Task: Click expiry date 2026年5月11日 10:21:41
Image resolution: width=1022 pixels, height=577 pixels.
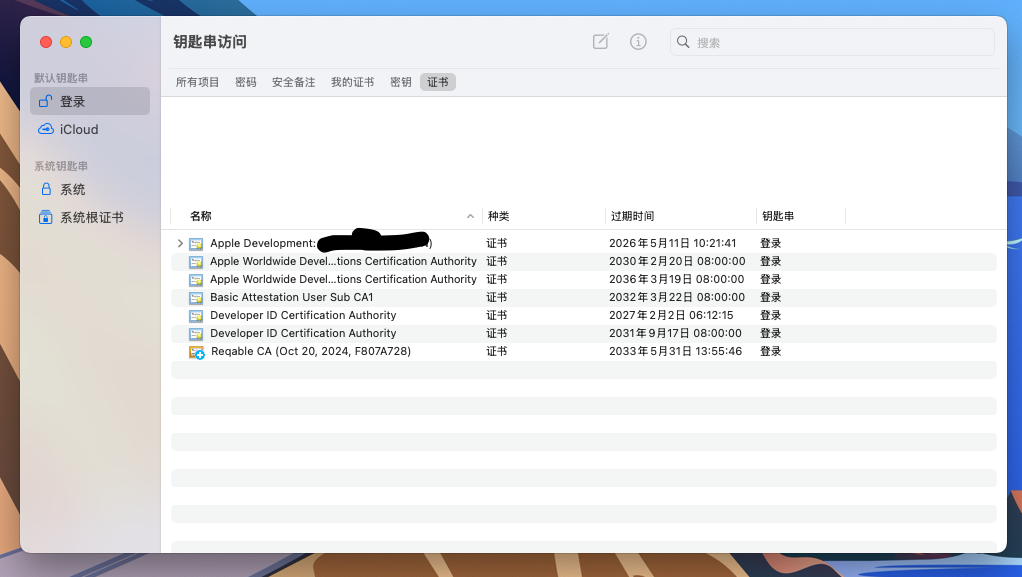Action: click(673, 243)
